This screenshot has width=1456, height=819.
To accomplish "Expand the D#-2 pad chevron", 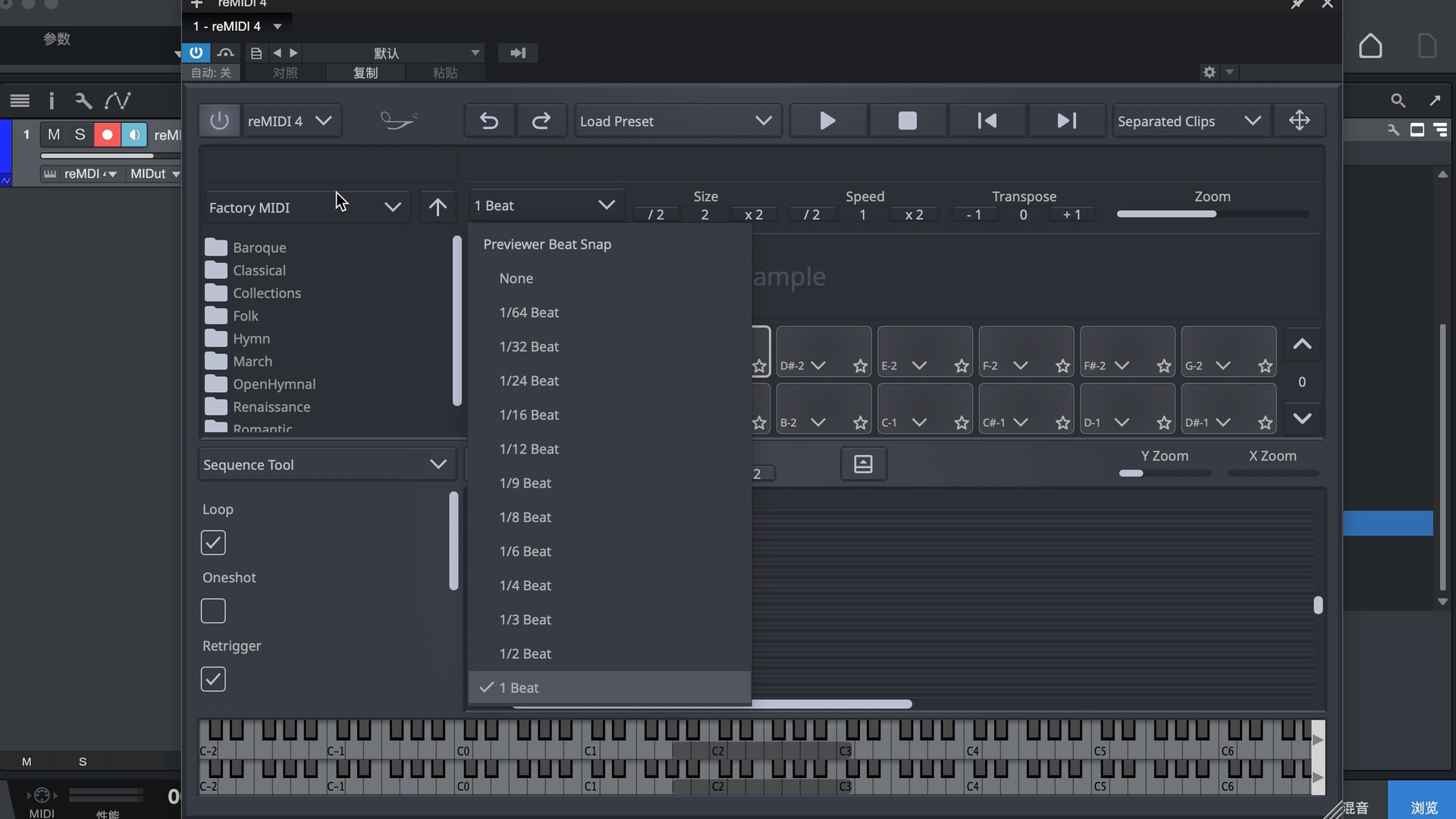I will [818, 366].
